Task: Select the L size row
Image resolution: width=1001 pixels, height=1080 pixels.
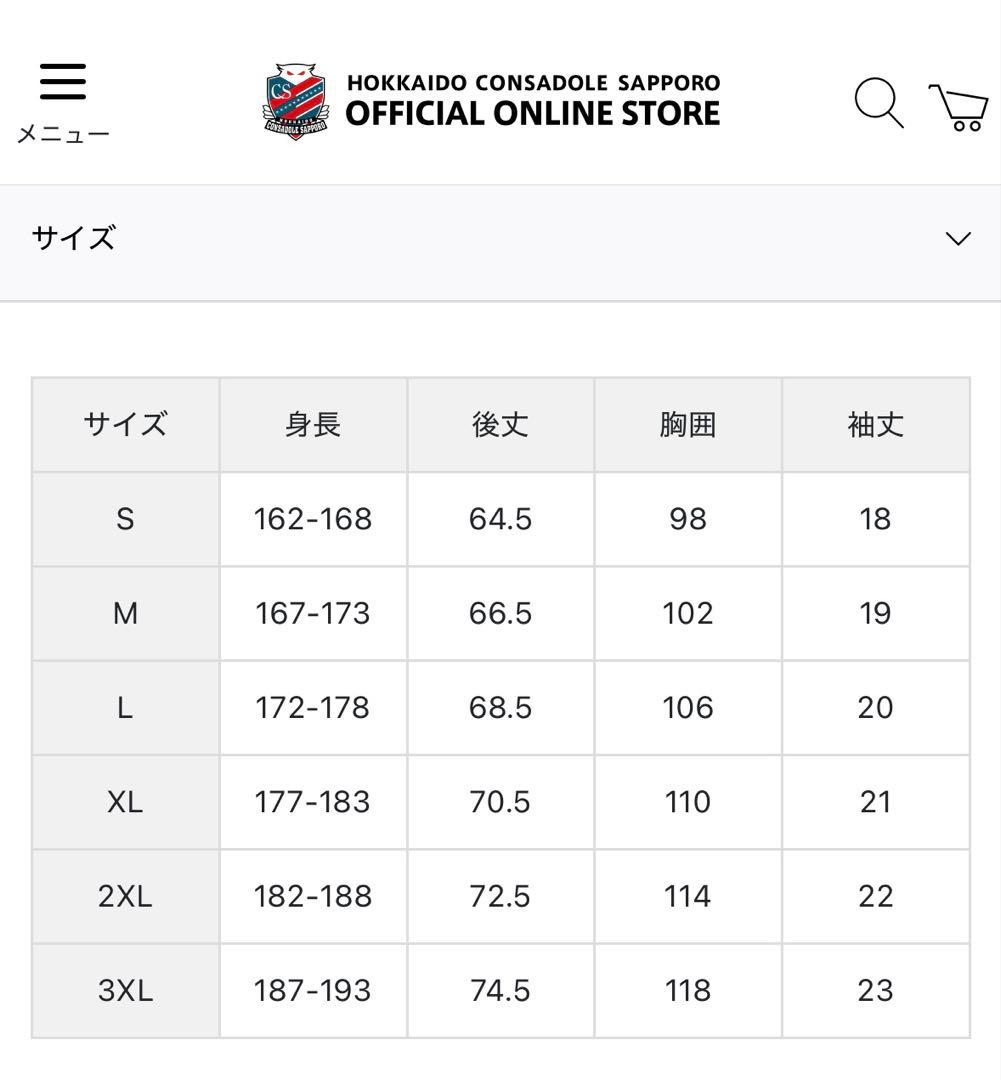Action: 125,707
